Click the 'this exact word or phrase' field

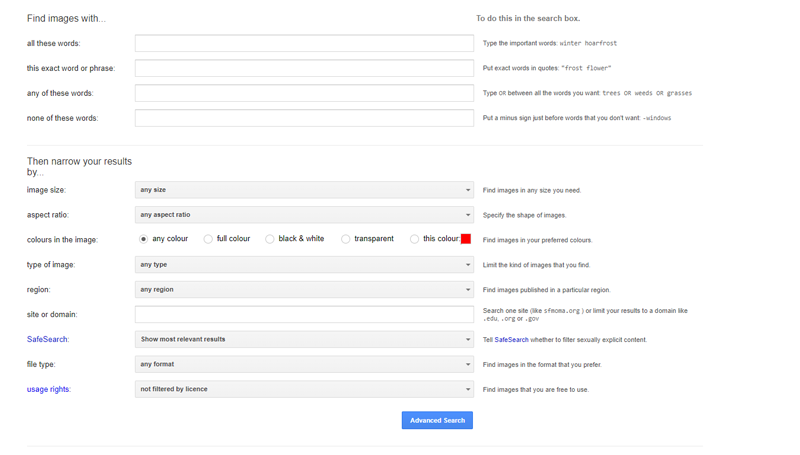click(x=304, y=68)
